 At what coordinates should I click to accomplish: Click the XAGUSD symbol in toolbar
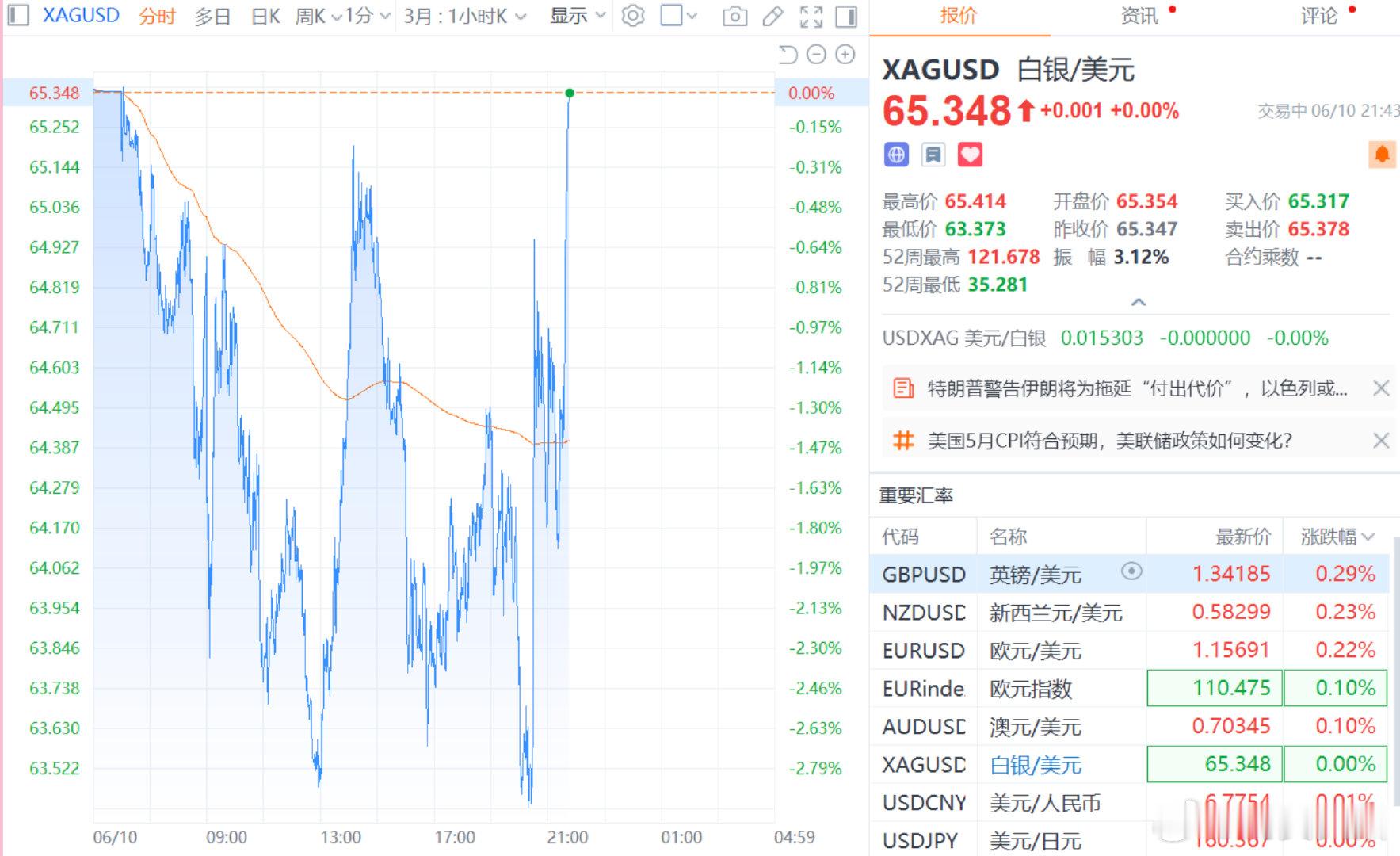click(81, 15)
